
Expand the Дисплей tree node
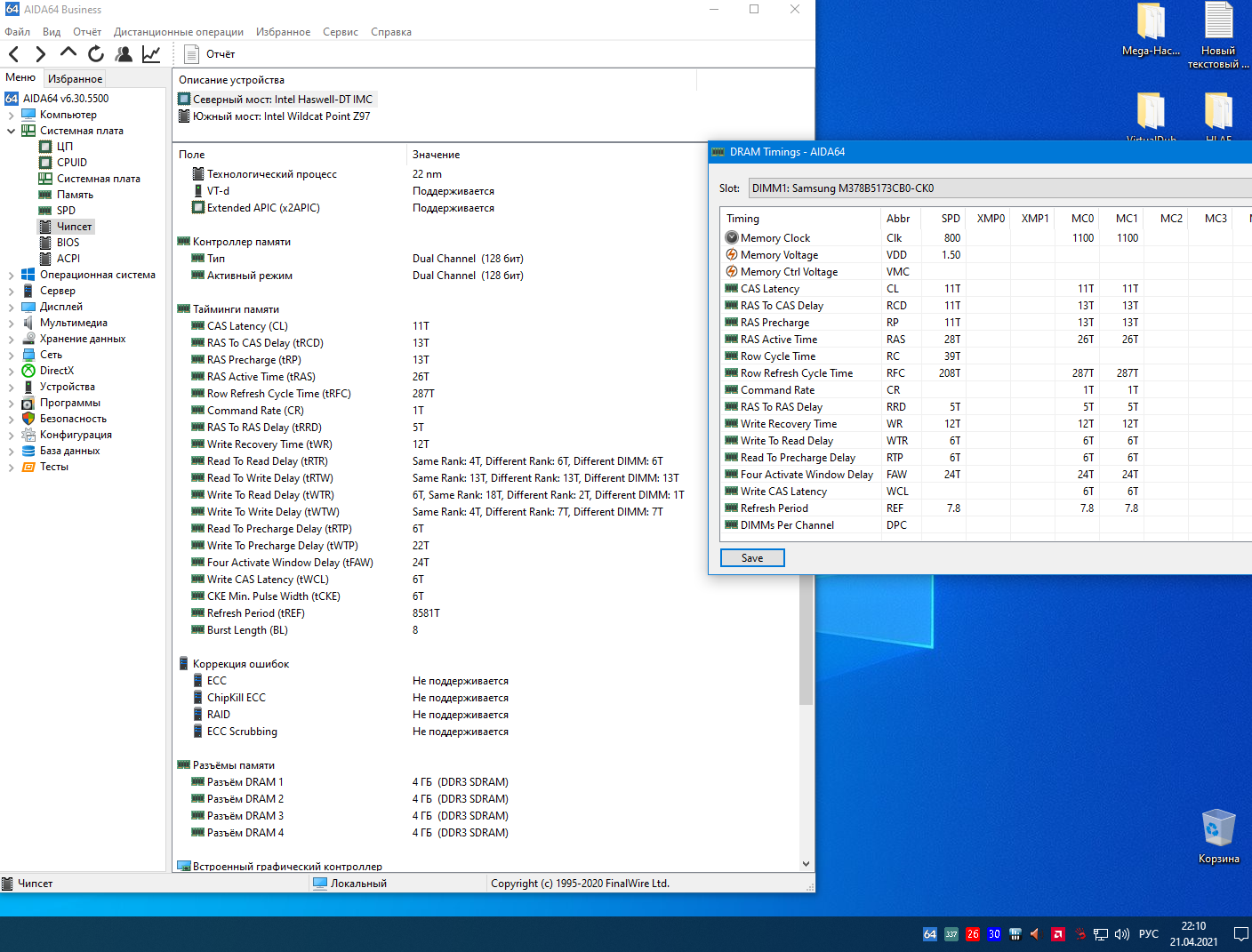point(11,307)
